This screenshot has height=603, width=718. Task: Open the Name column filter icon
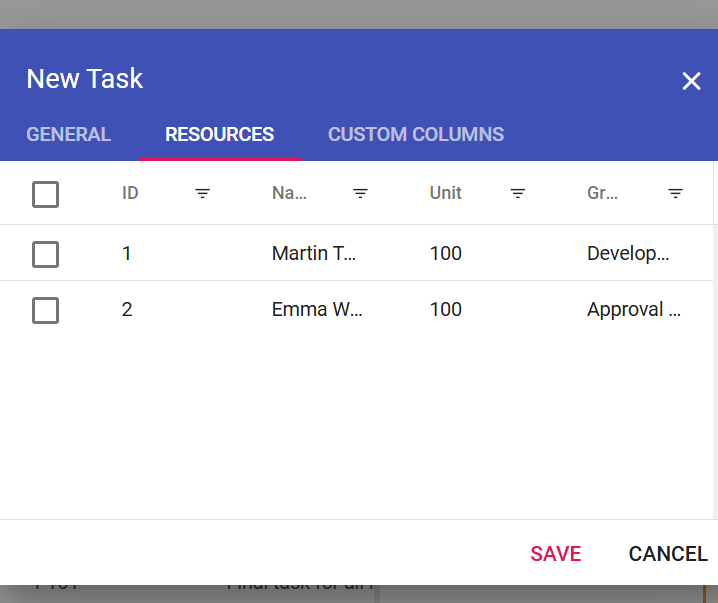tap(360, 194)
